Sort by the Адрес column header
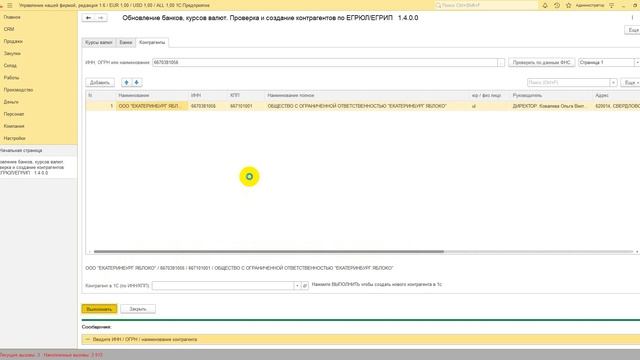 pos(616,95)
